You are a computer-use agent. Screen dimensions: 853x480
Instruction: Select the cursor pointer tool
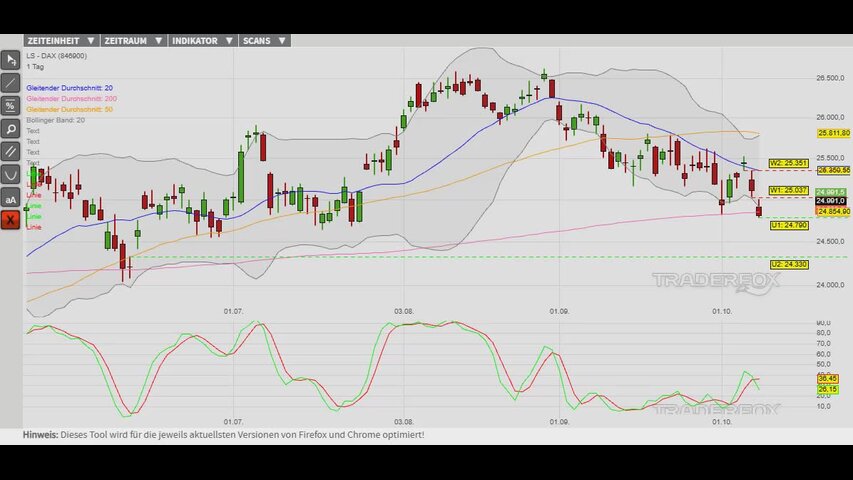point(10,60)
